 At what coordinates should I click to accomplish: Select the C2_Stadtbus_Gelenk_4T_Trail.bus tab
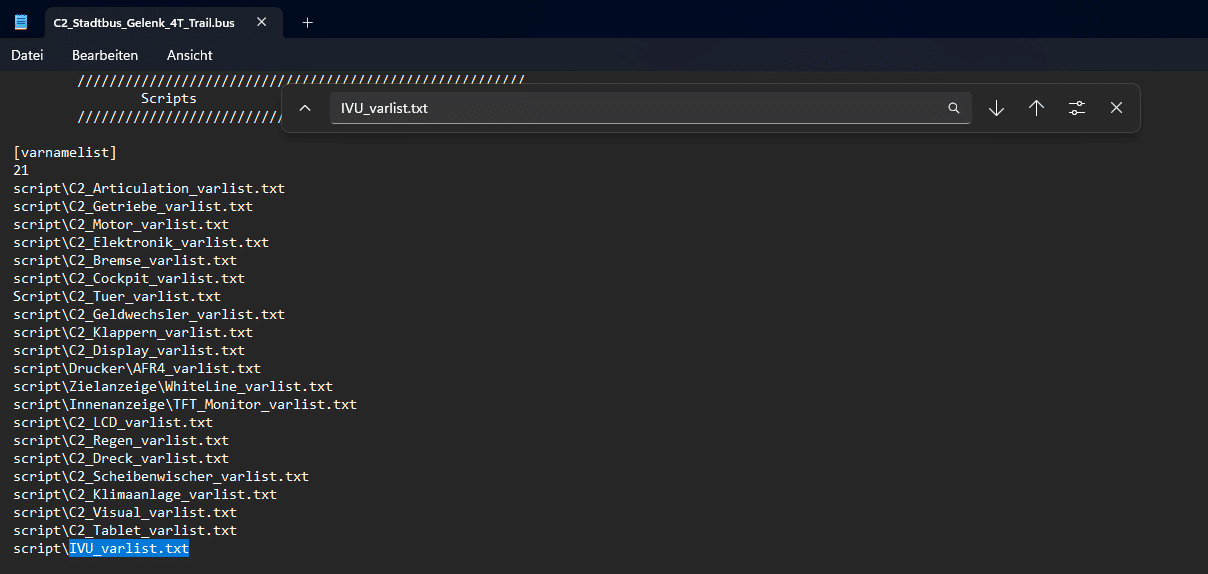click(144, 22)
